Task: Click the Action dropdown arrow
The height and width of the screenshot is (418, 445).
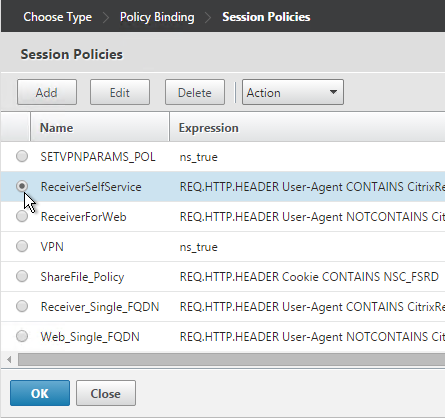Action: tap(333, 92)
